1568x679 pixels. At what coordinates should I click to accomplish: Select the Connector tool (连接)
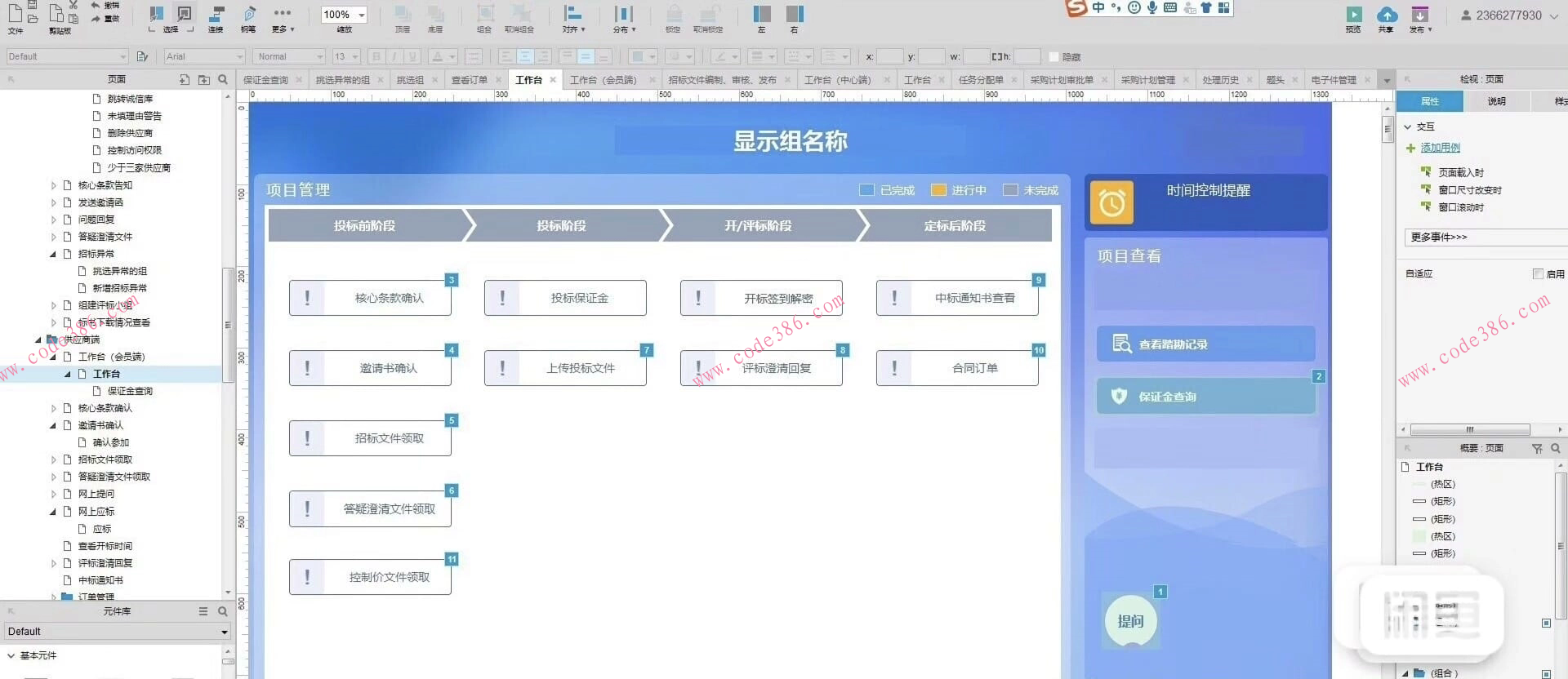coord(216,14)
